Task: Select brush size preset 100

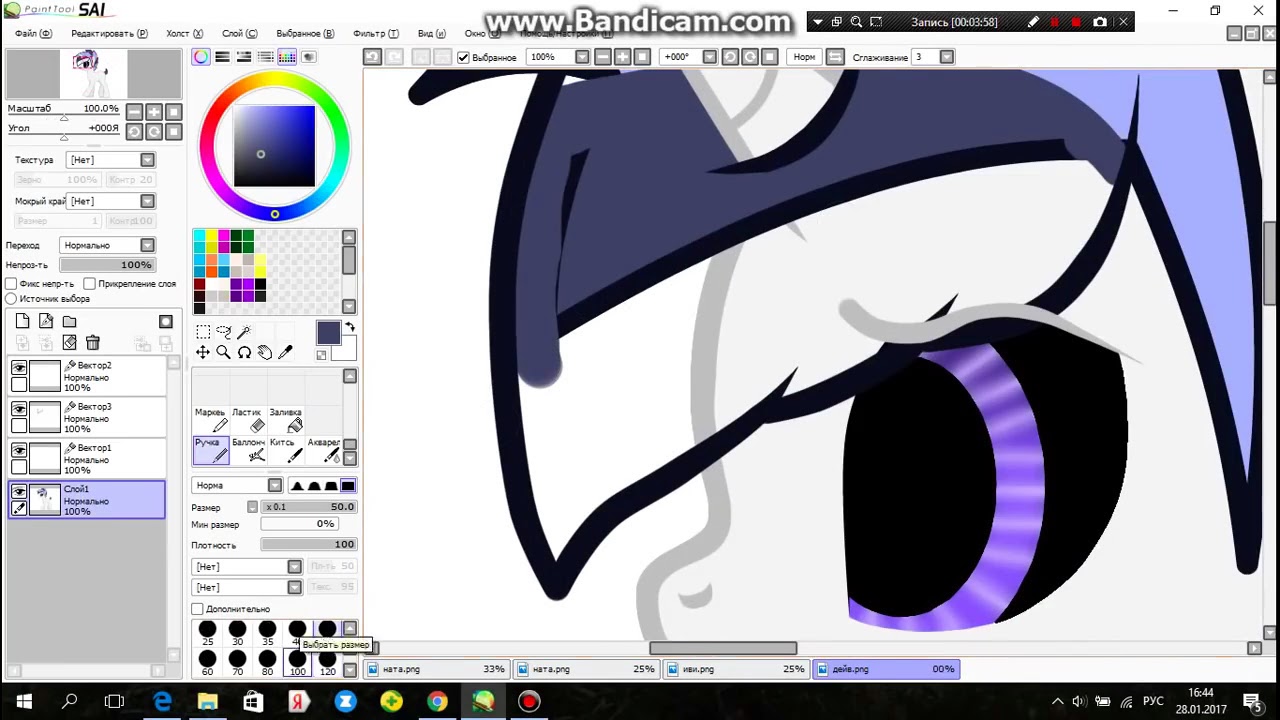Action: pyautogui.click(x=297, y=663)
